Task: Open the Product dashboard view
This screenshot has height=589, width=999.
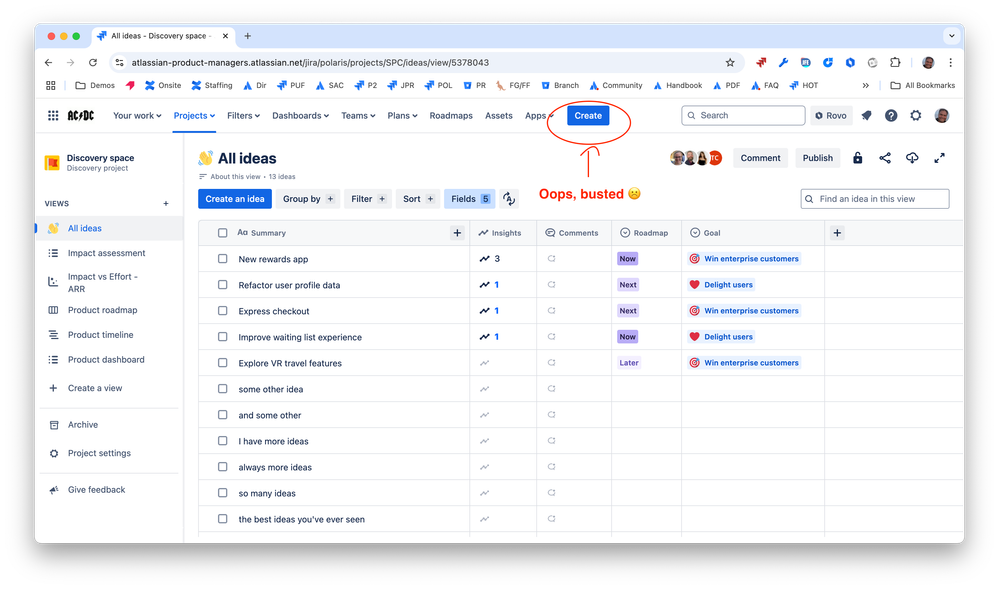Action: (106, 360)
